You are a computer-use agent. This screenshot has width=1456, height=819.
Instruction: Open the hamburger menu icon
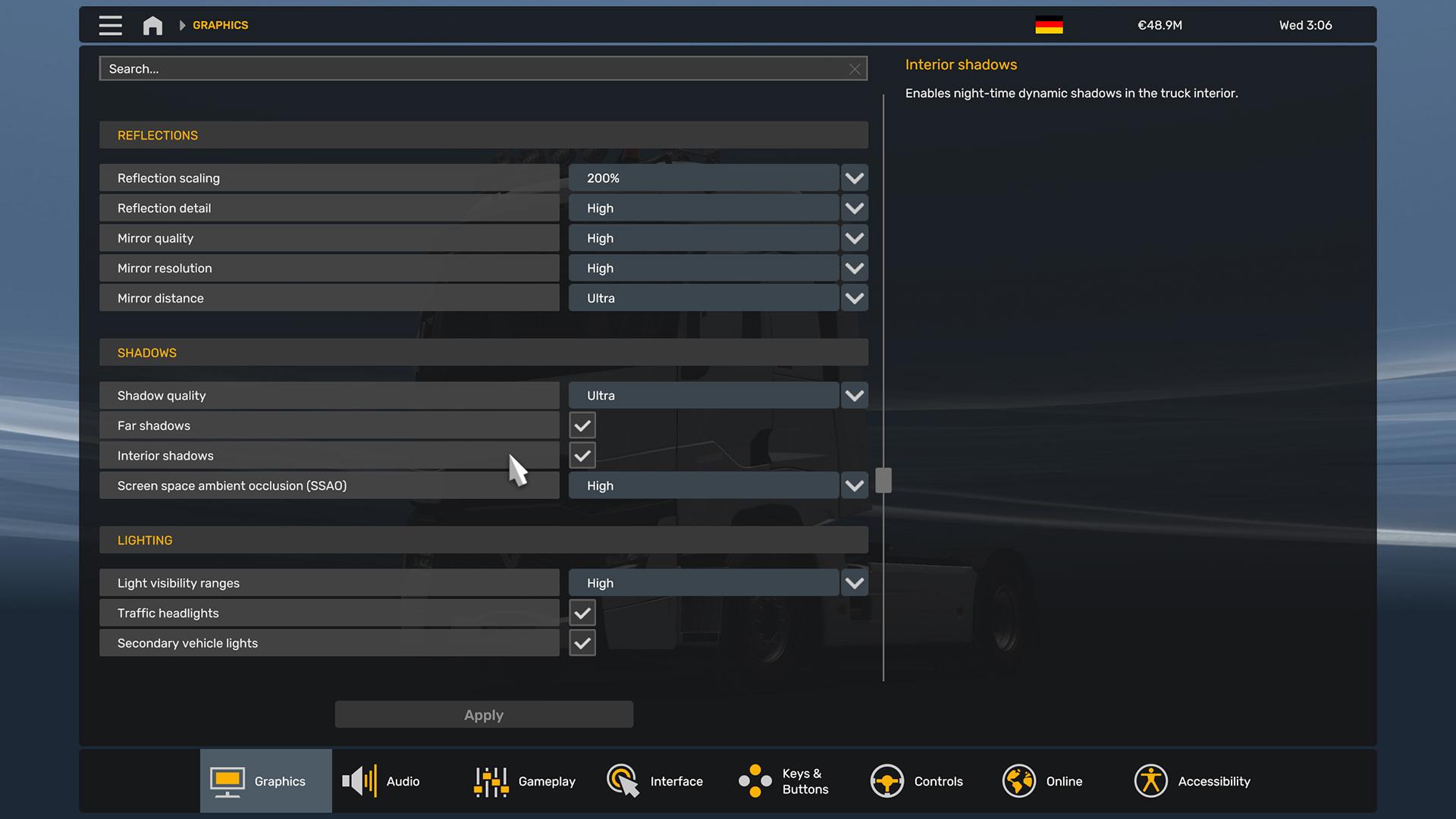click(x=110, y=25)
